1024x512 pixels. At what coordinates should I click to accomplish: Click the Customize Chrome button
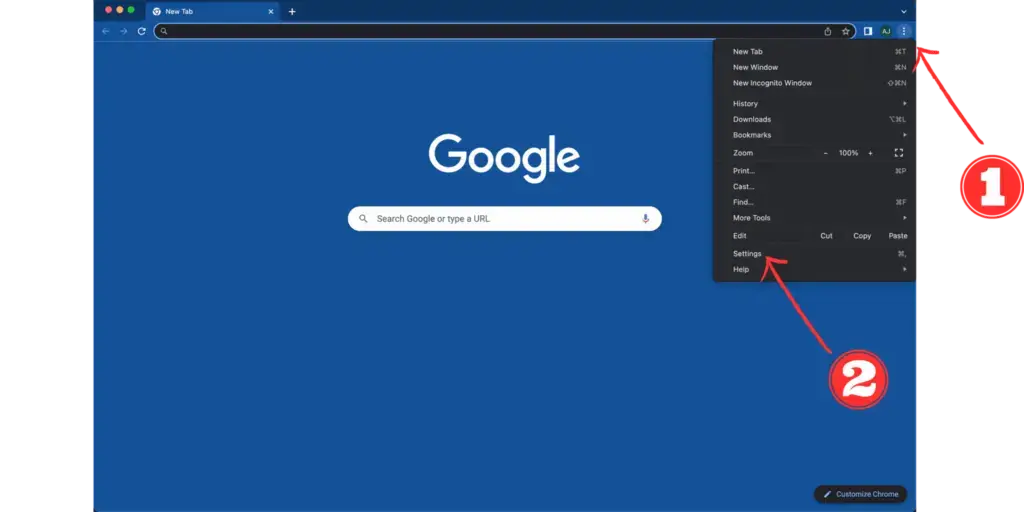coord(861,494)
